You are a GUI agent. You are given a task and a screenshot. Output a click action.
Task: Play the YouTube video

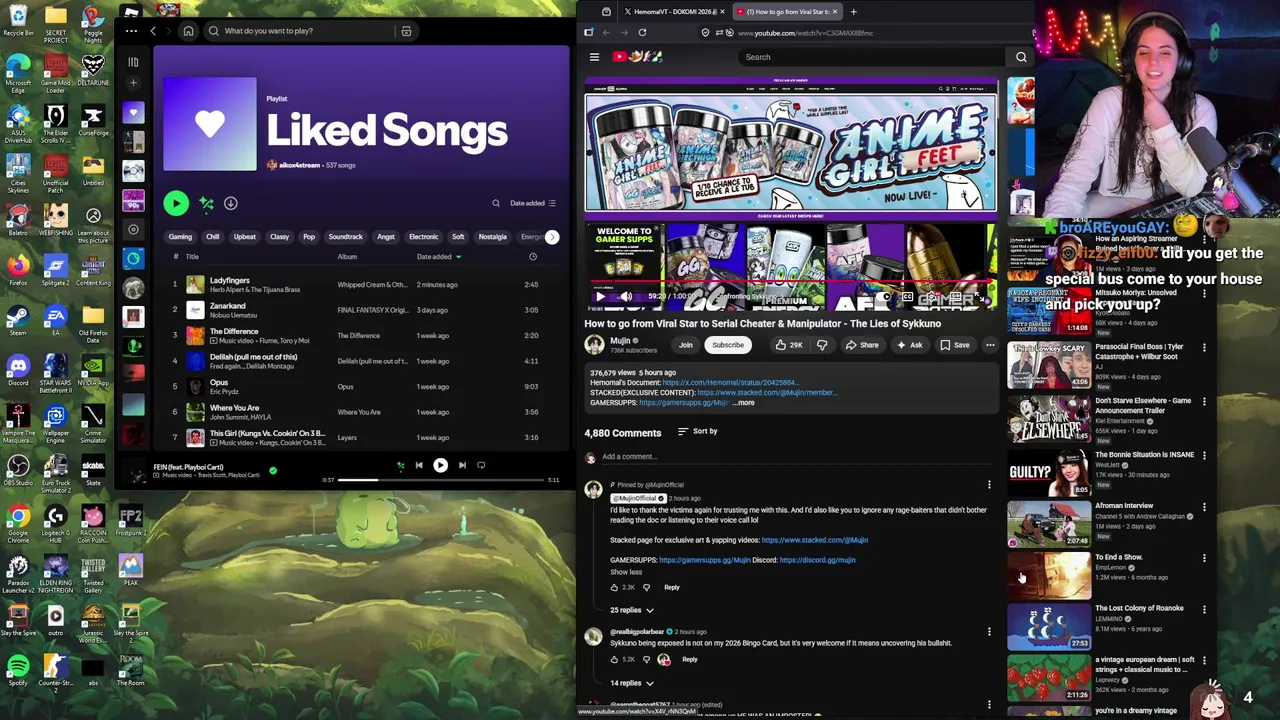click(x=600, y=297)
